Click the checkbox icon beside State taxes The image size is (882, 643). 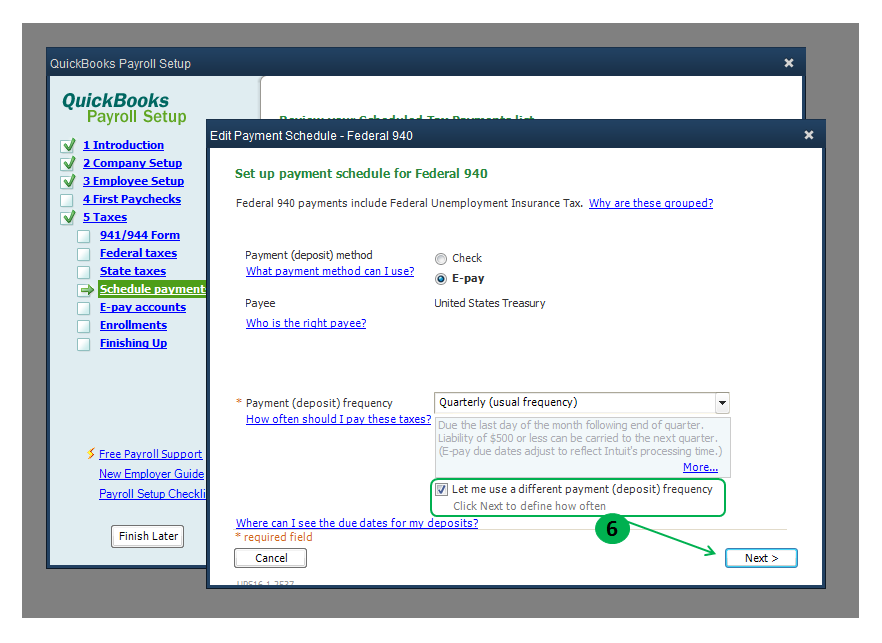coord(84,272)
